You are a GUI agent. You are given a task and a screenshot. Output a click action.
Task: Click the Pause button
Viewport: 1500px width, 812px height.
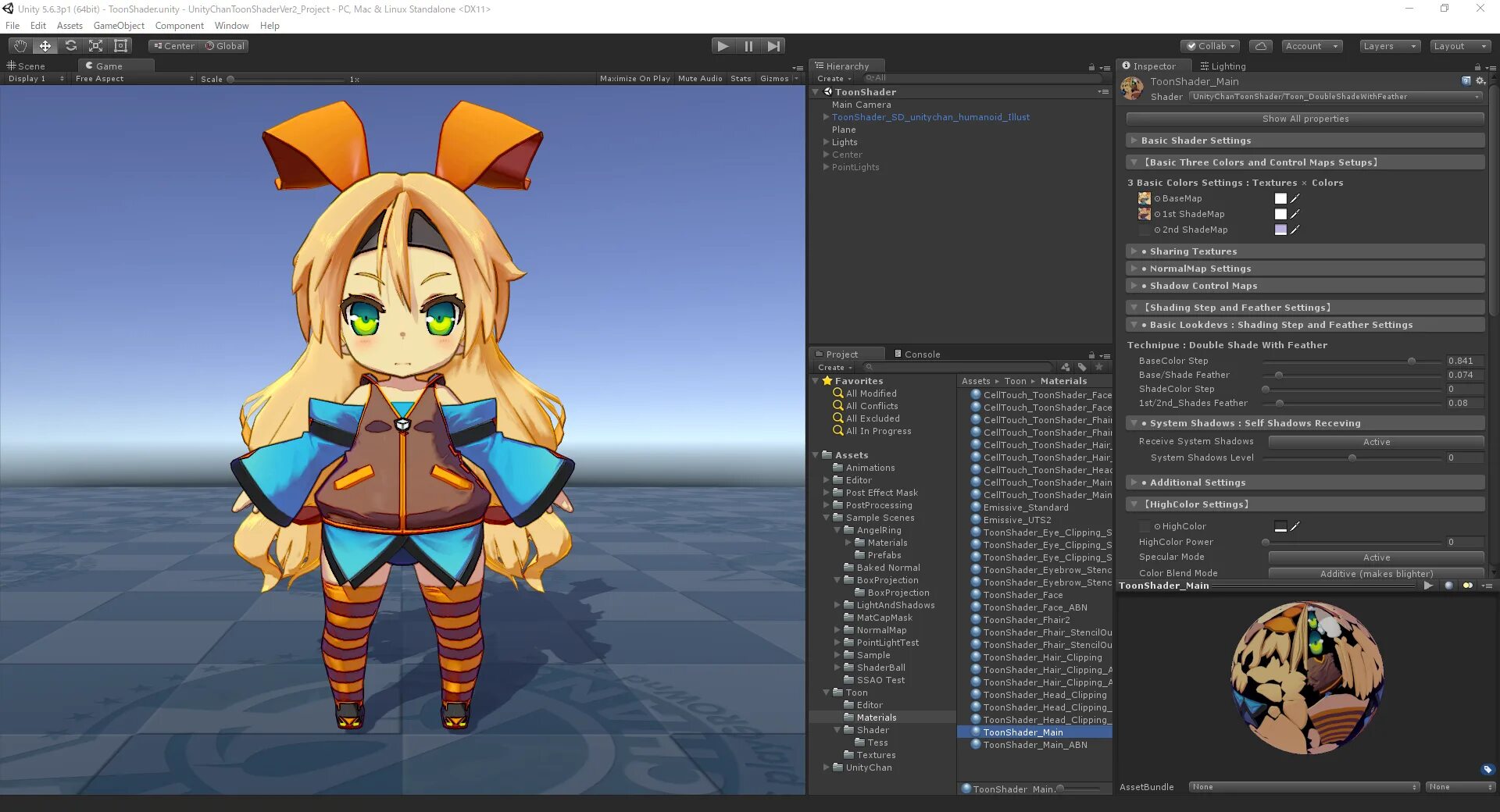click(748, 46)
